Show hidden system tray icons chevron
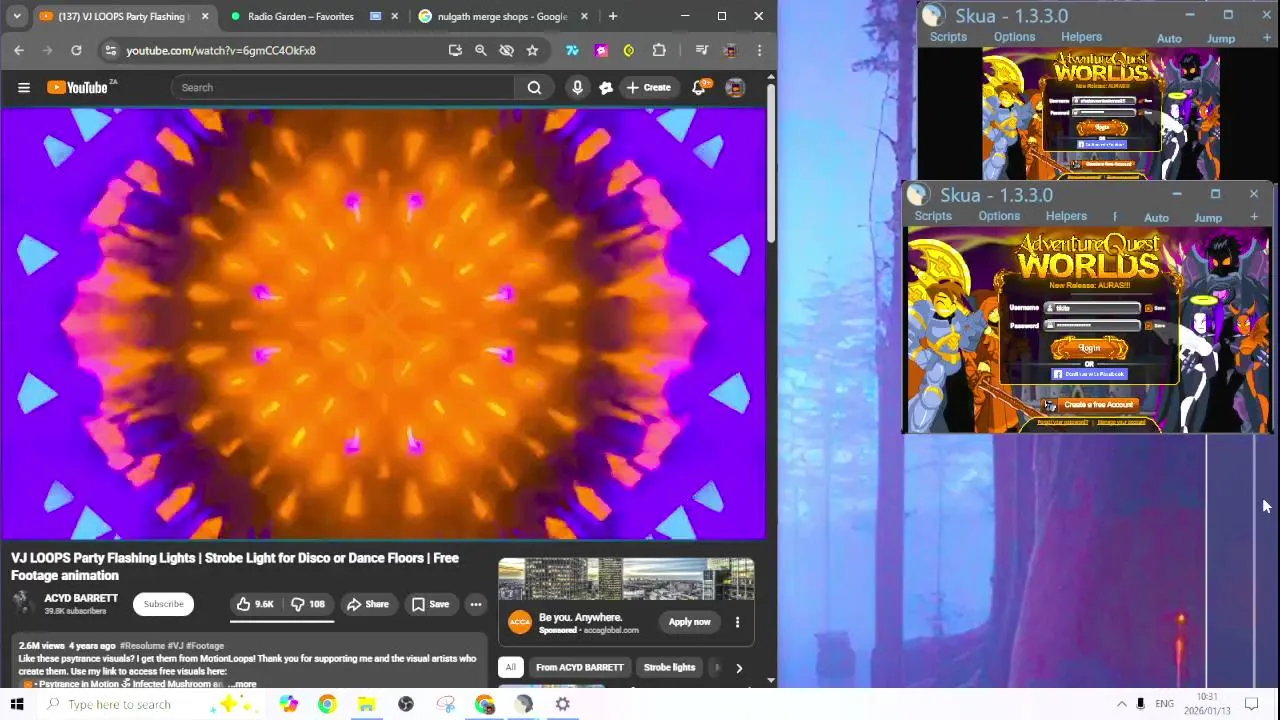The image size is (1280, 720). [x=1121, y=704]
